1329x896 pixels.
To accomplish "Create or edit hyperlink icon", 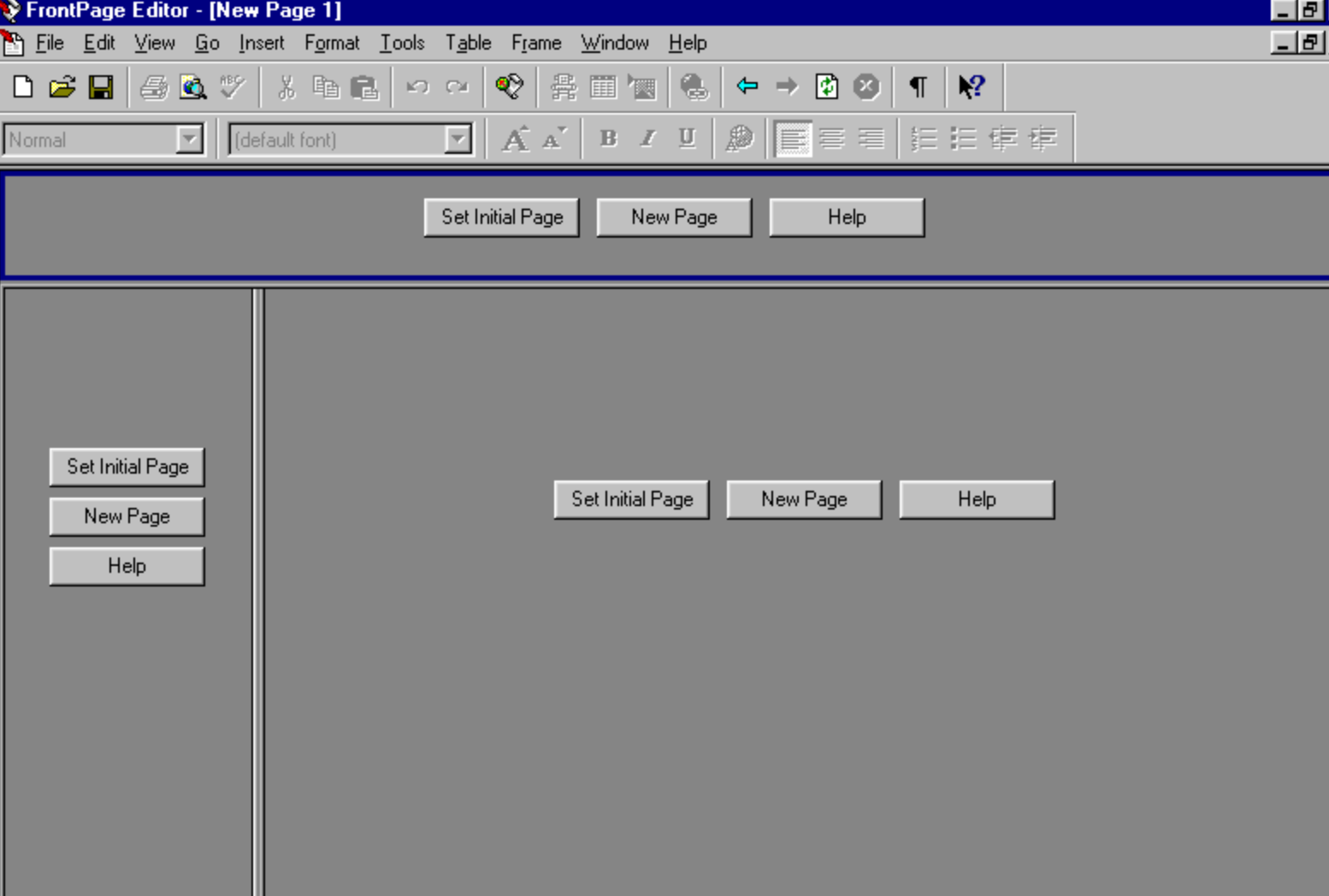I will point(694,86).
